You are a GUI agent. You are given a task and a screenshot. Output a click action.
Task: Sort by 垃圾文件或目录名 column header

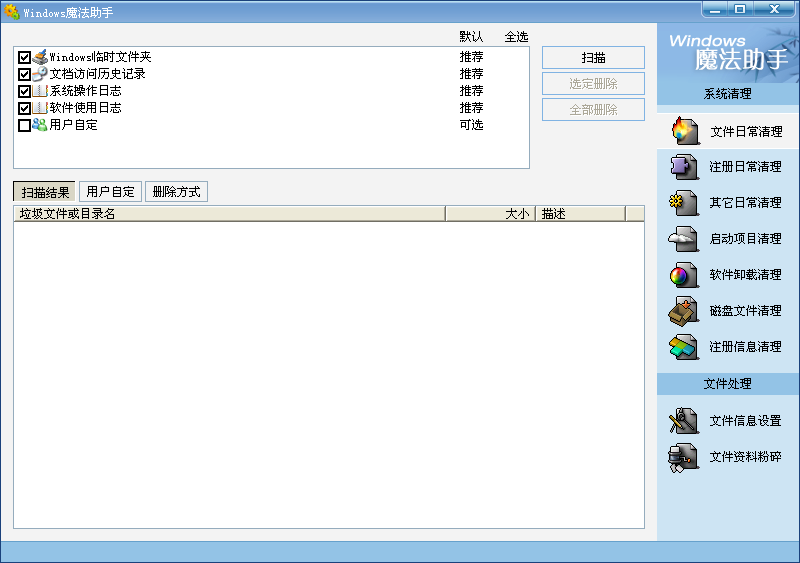coord(228,214)
